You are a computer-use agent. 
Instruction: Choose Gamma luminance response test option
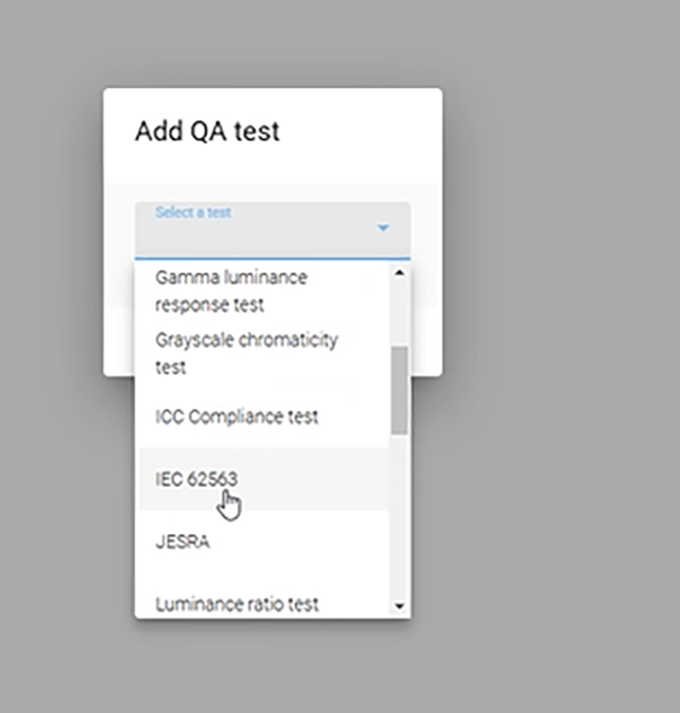(231, 290)
